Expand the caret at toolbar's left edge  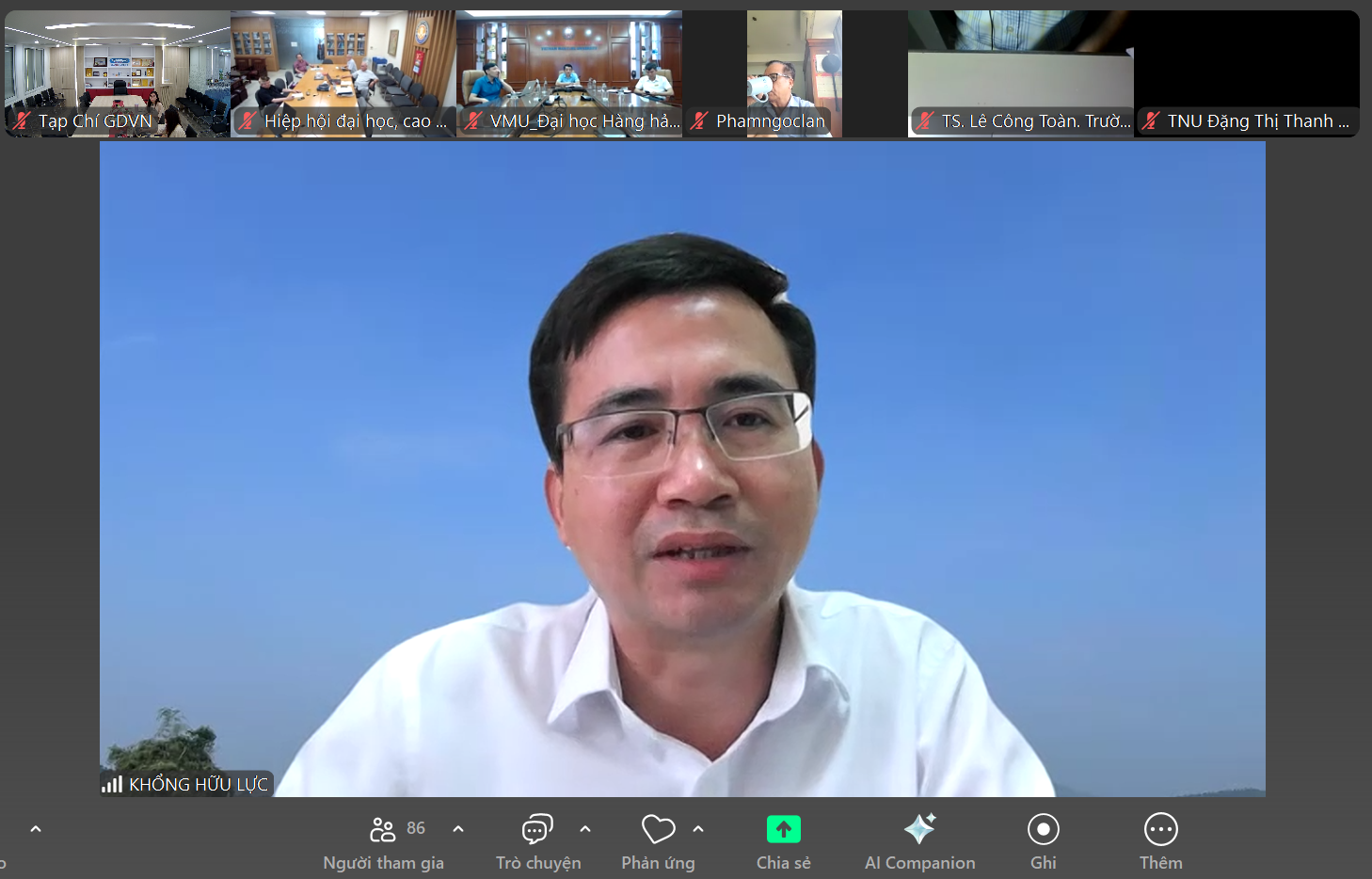(x=36, y=829)
